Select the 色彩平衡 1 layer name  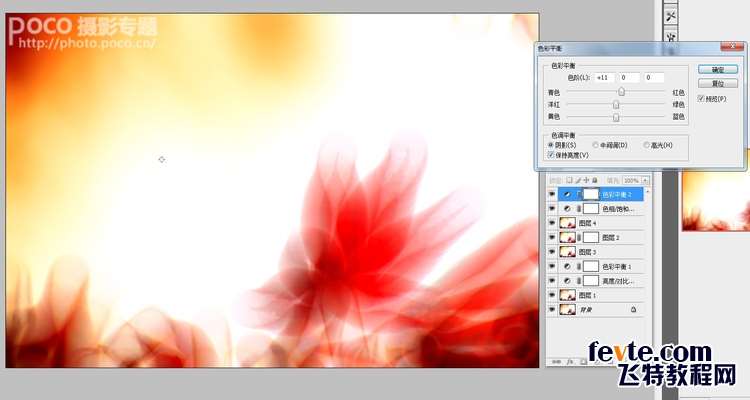(x=617, y=267)
